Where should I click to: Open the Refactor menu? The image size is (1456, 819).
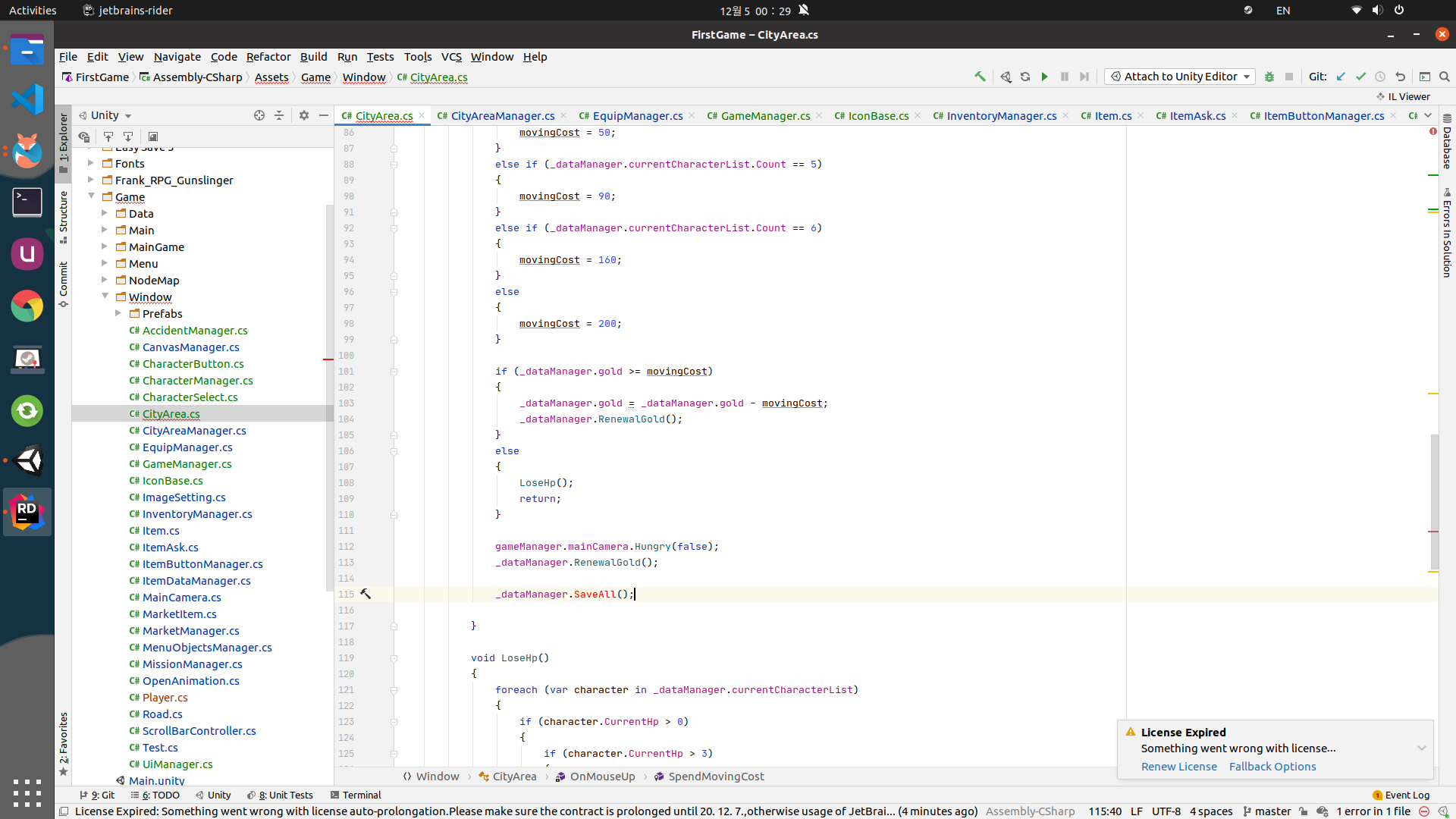click(268, 57)
